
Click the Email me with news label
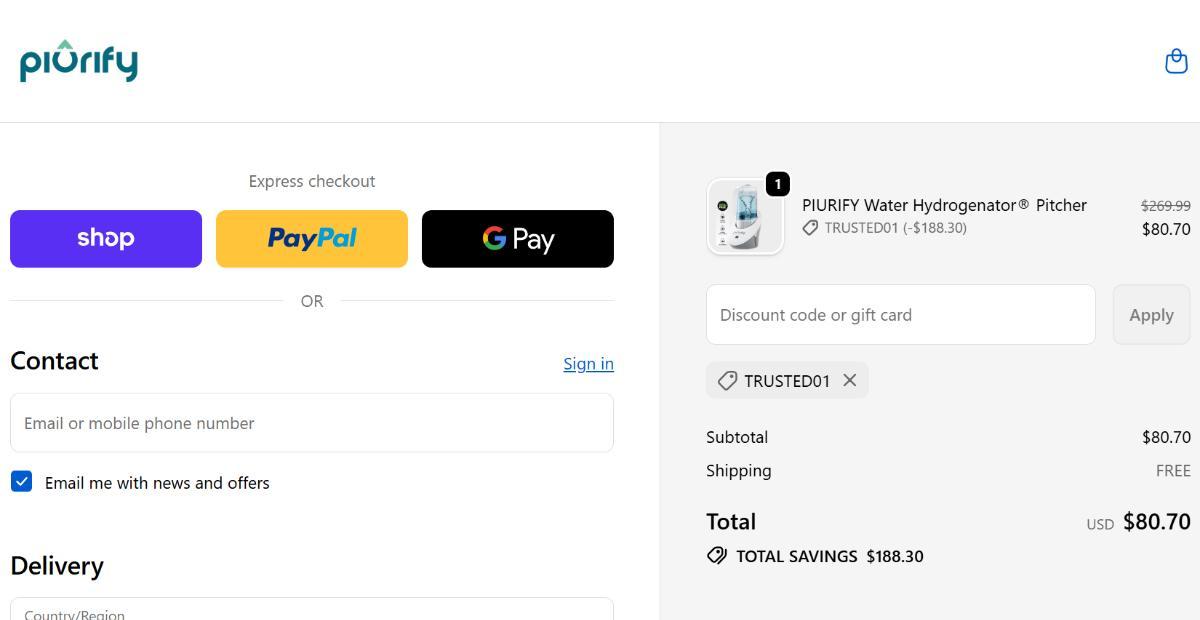157,483
